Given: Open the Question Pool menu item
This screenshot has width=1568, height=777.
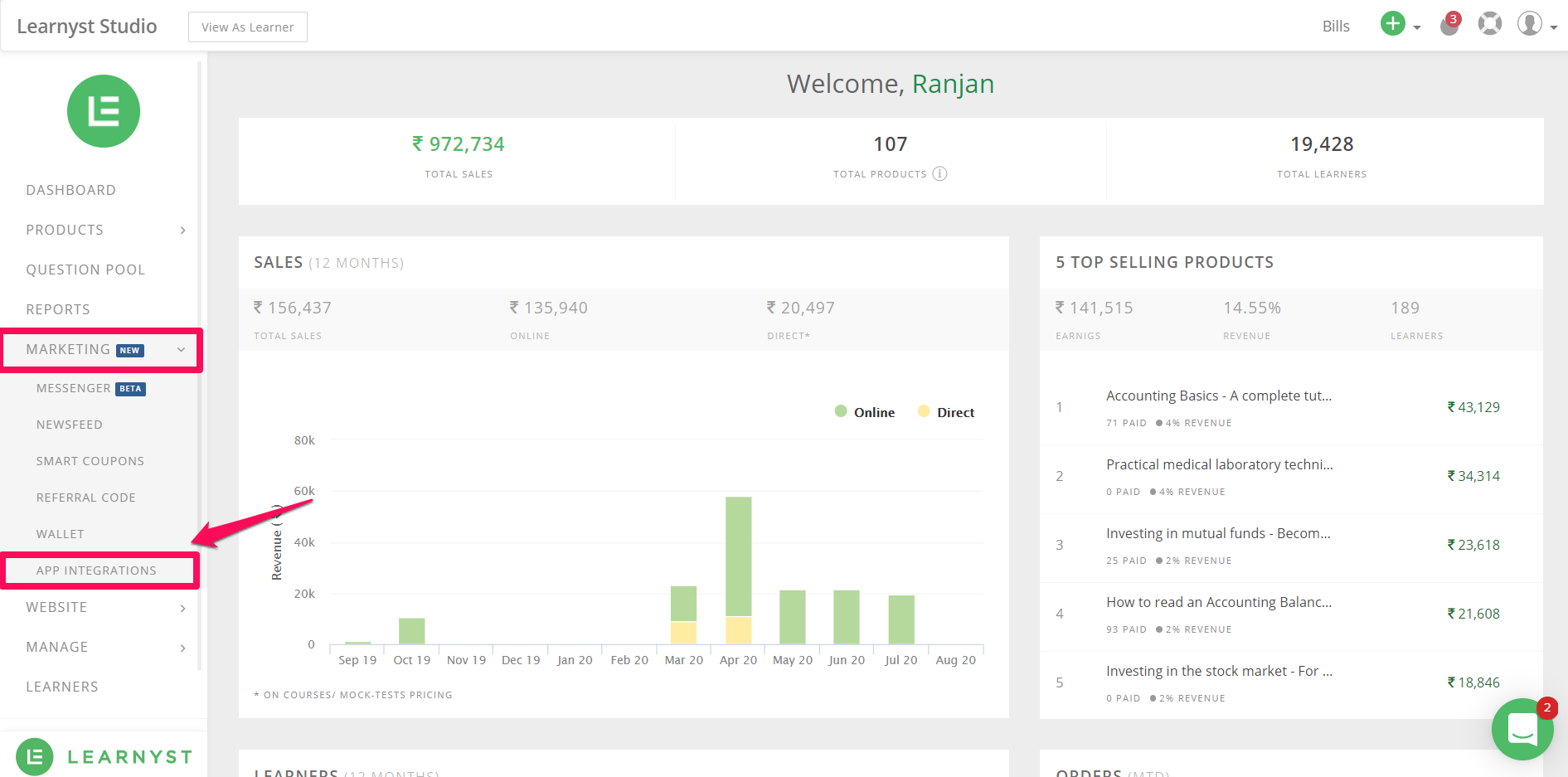Looking at the screenshot, I should (x=85, y=270).
